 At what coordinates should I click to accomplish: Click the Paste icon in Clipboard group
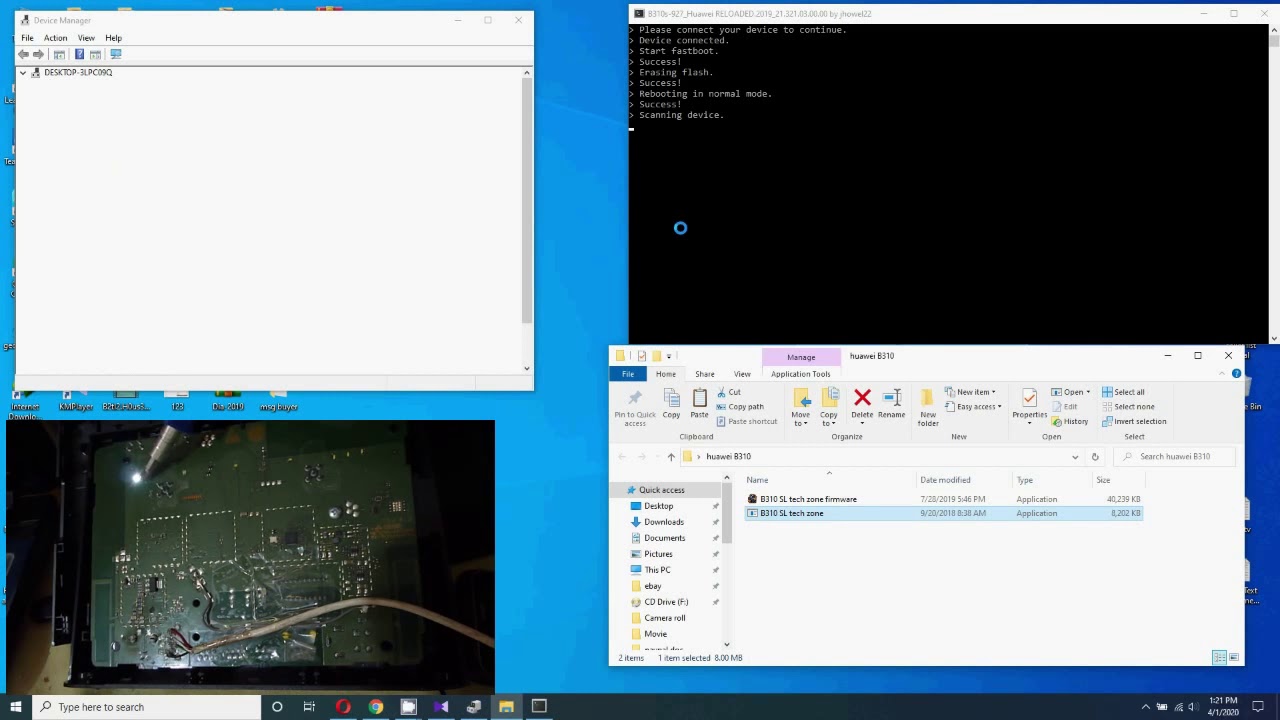coord(699,399)
